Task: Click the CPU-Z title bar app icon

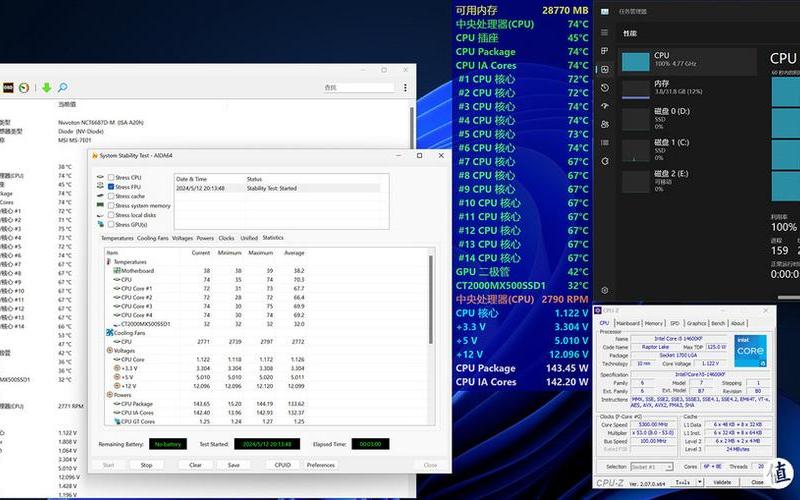Action: coord(598,310)
